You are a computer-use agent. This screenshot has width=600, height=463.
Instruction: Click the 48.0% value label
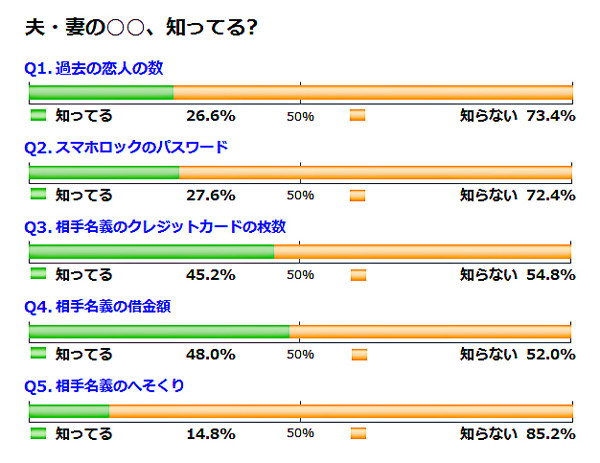click(211, 354)
